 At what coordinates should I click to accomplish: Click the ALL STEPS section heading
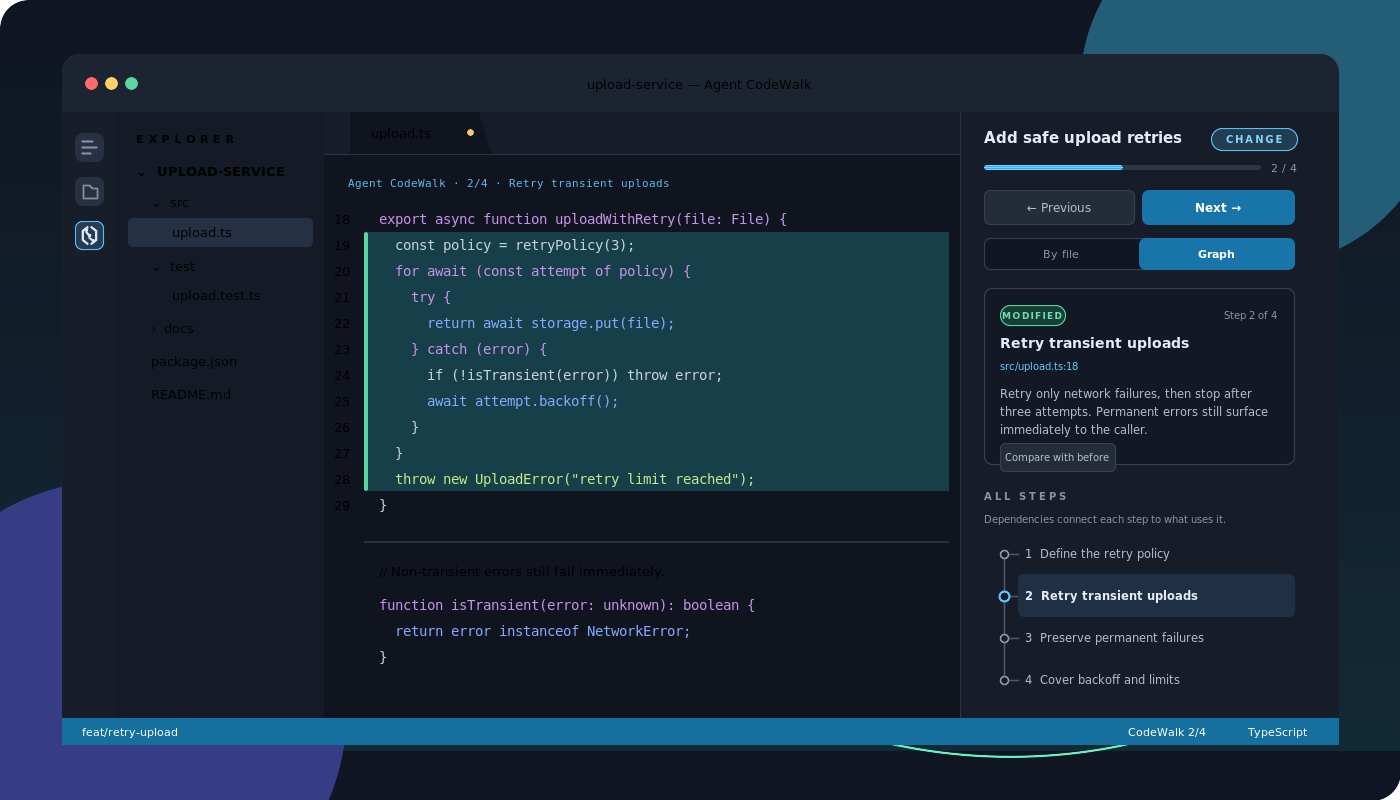[x=1026, y=496]
